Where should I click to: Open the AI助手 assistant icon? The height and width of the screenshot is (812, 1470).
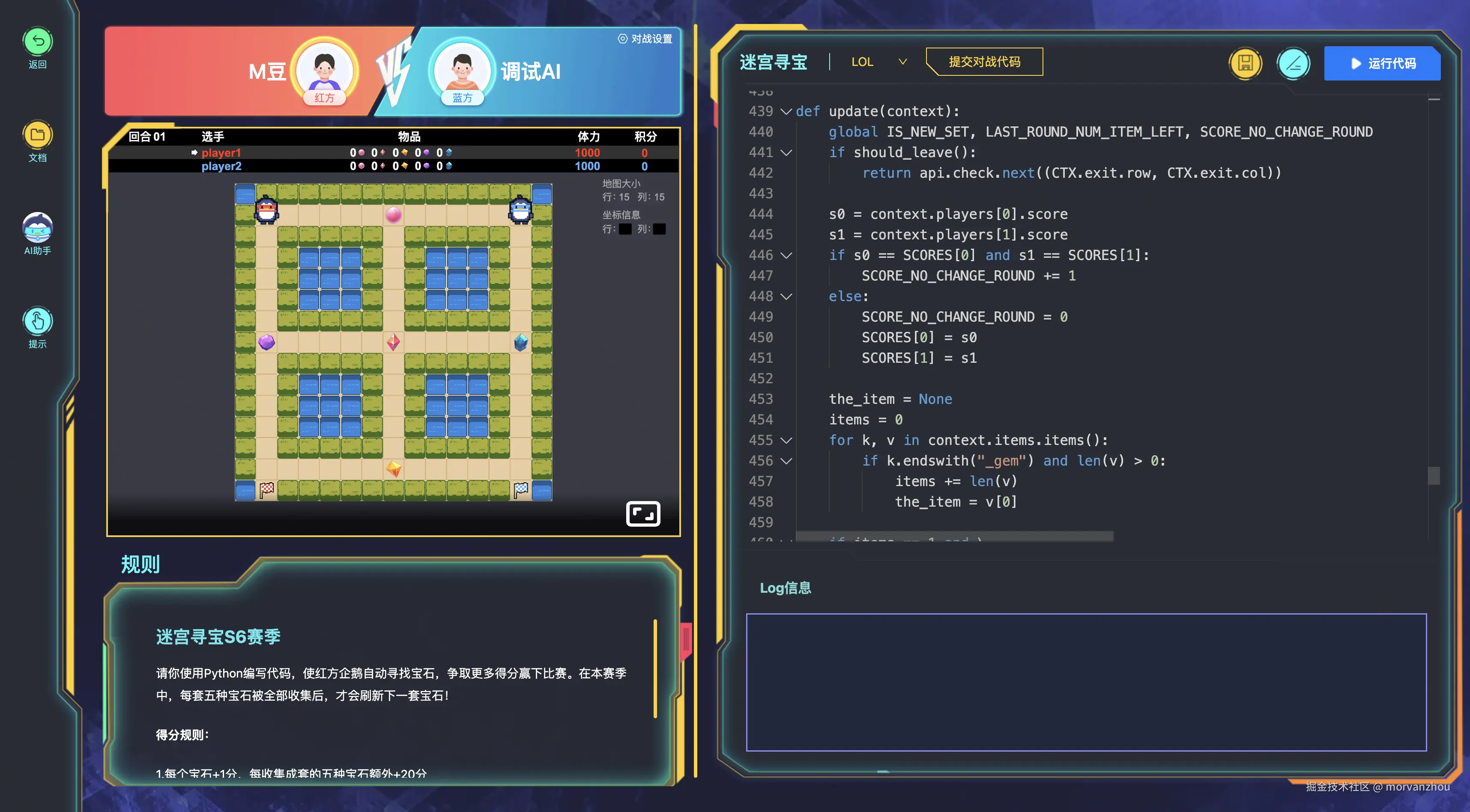38,228
